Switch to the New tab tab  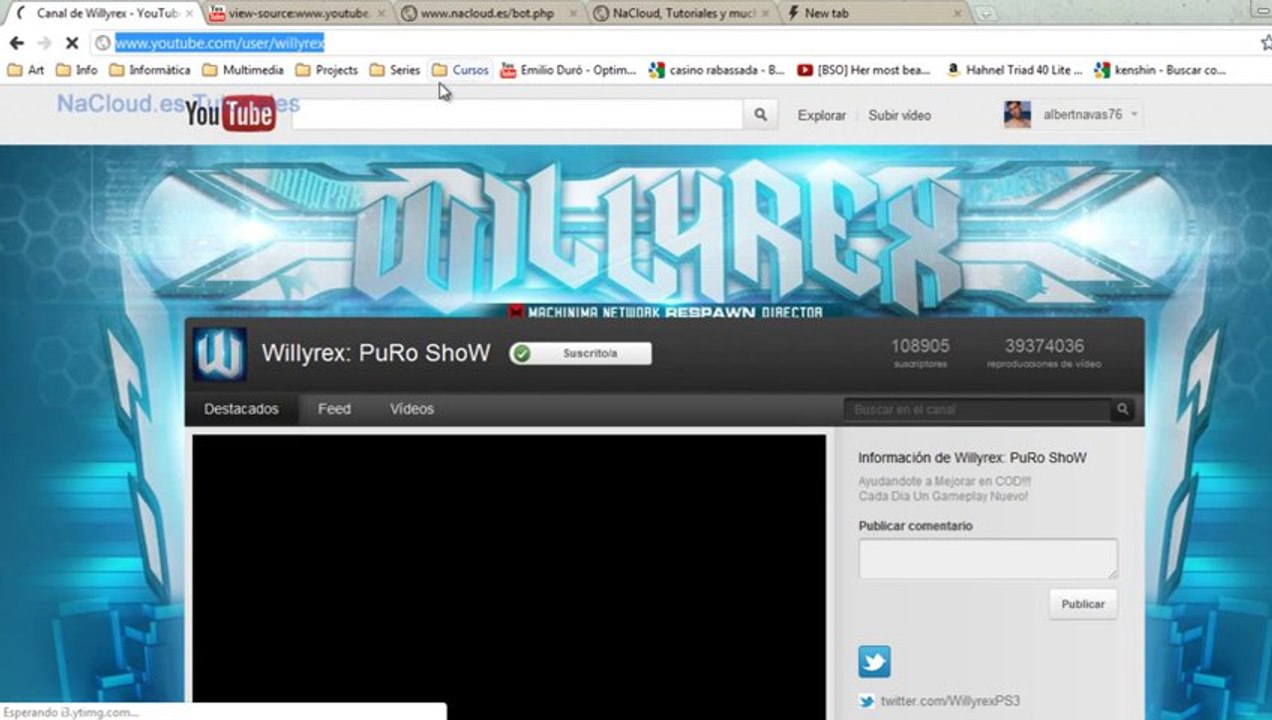[x=872, y=13]
